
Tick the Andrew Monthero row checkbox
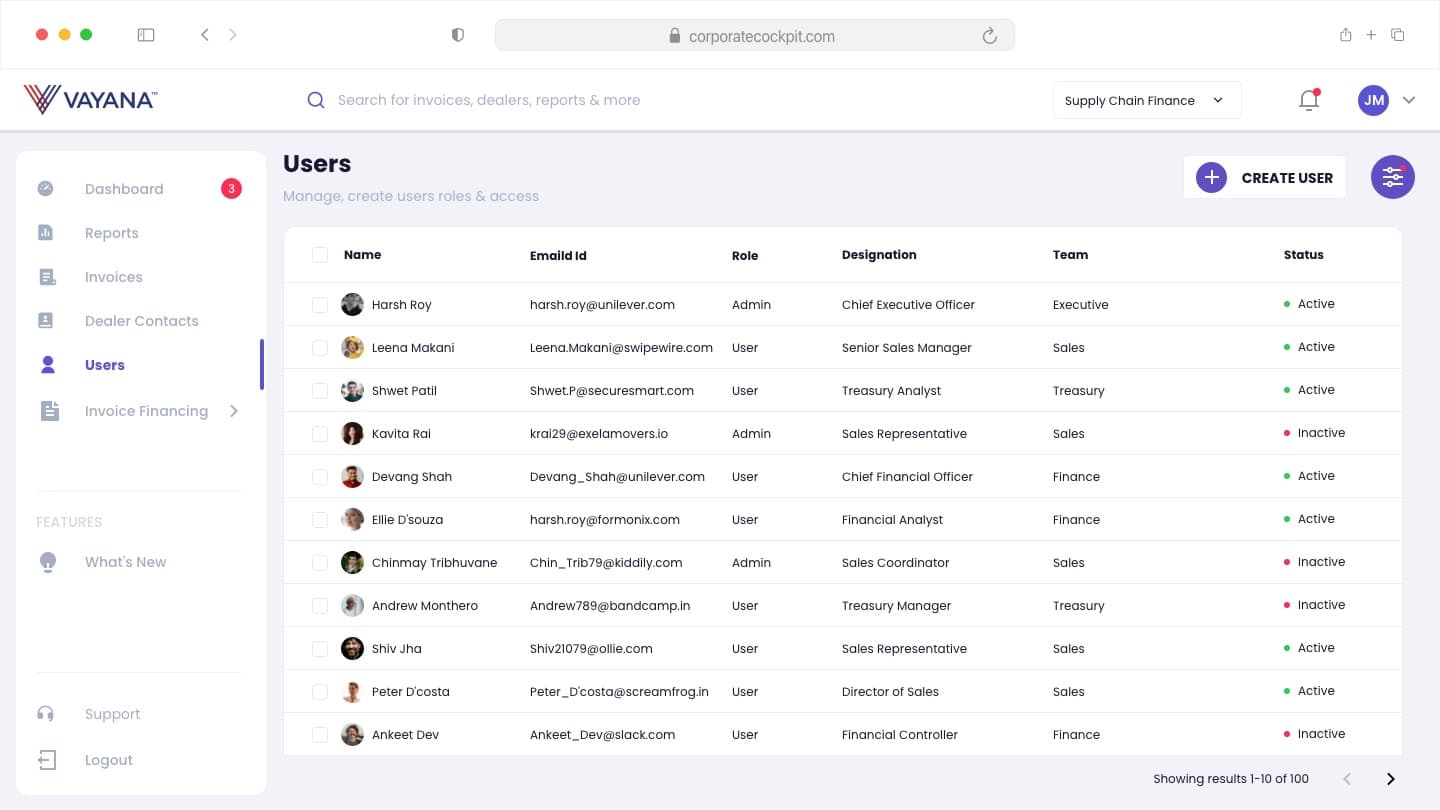tap(320, 606)
